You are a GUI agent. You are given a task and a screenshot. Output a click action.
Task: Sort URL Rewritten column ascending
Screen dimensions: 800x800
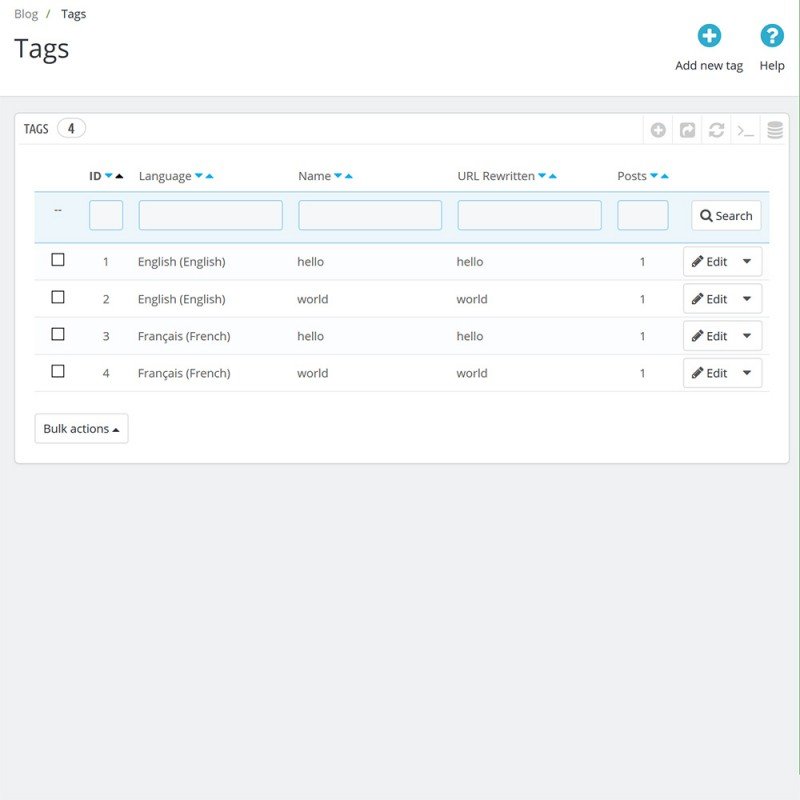coord(553,176)
